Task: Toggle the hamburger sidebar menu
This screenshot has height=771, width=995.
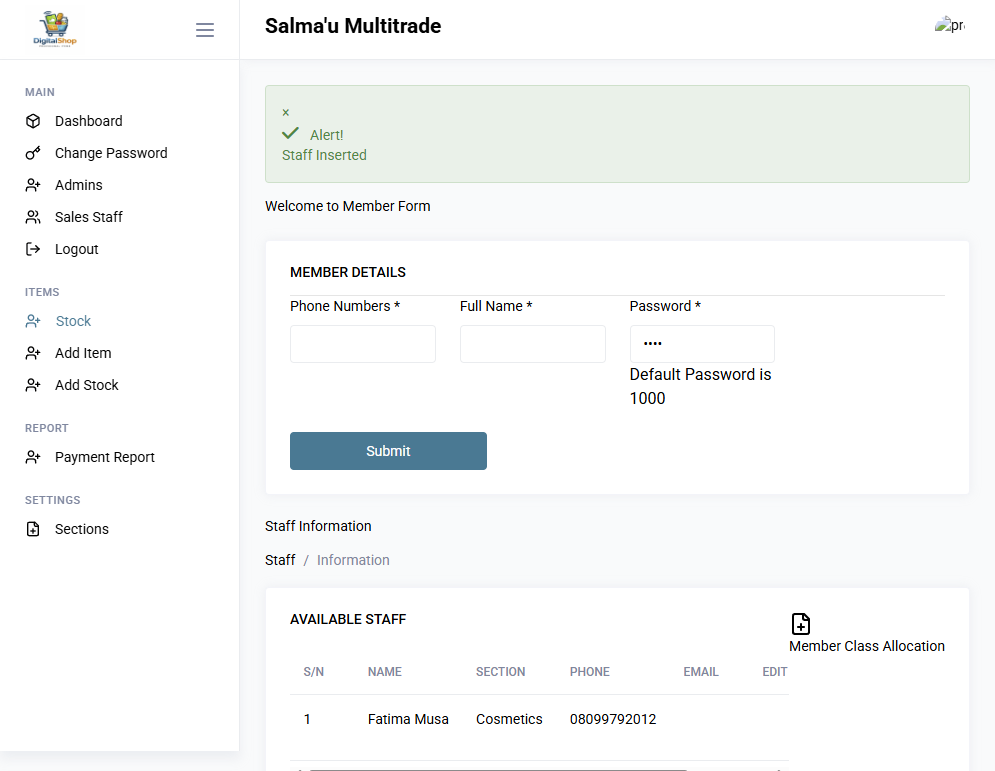Action: (204, 30)
